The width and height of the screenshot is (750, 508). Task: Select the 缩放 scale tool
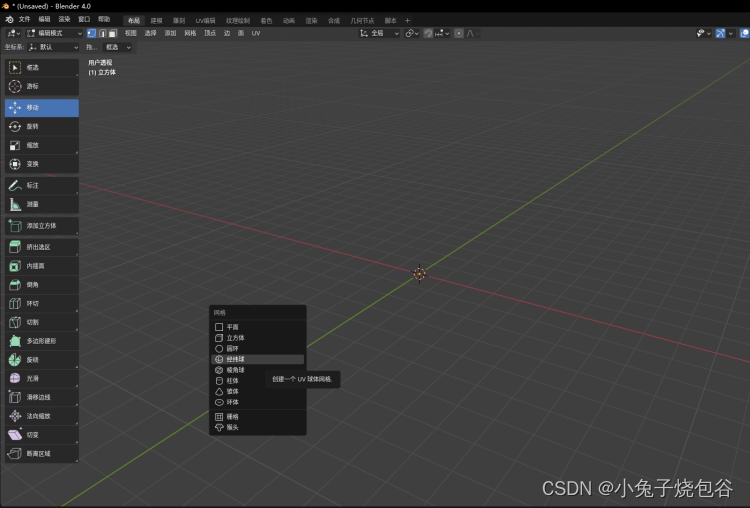[x=42, y=145]
